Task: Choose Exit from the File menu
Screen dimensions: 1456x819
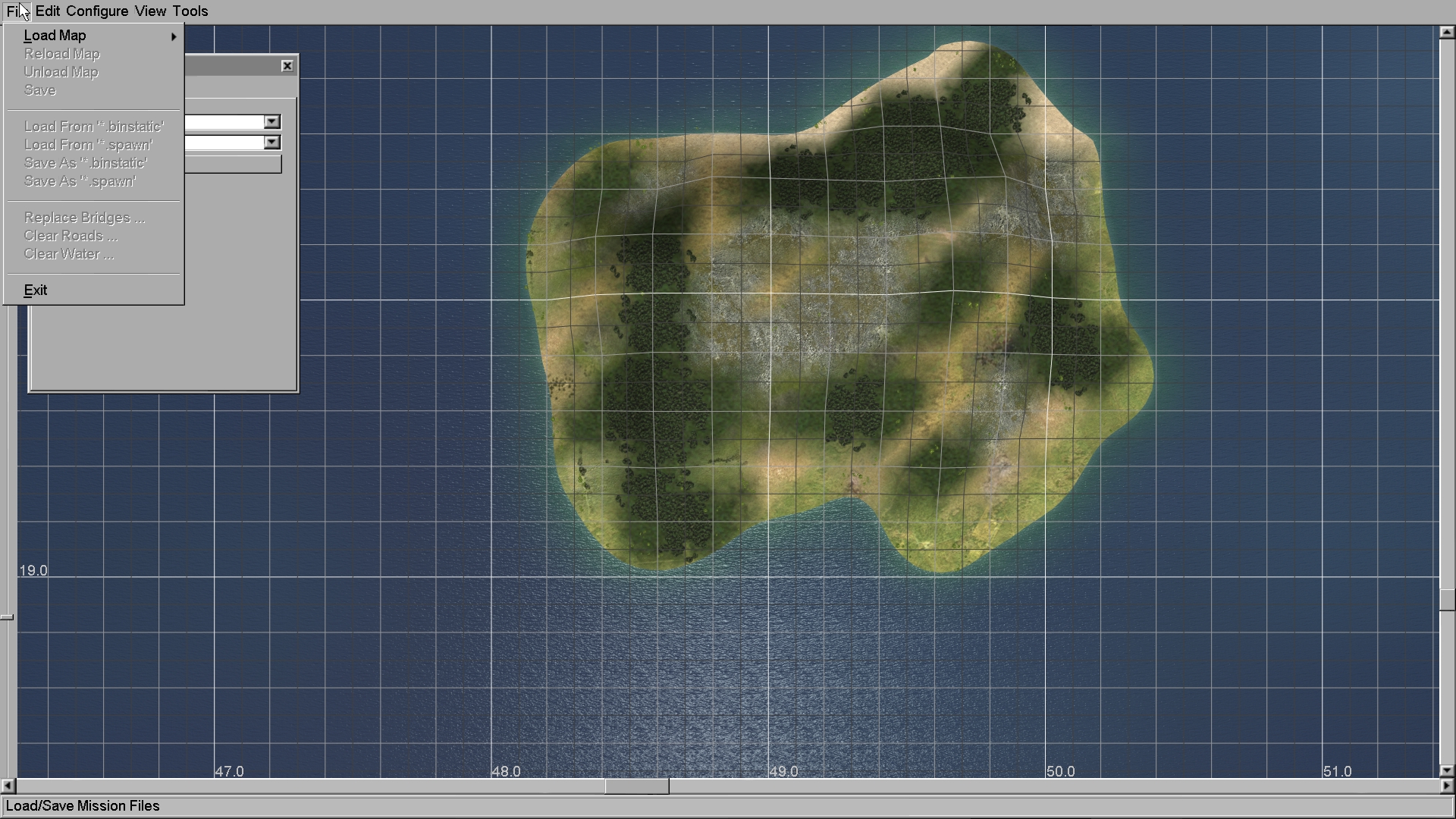Action: click(36, 290)
